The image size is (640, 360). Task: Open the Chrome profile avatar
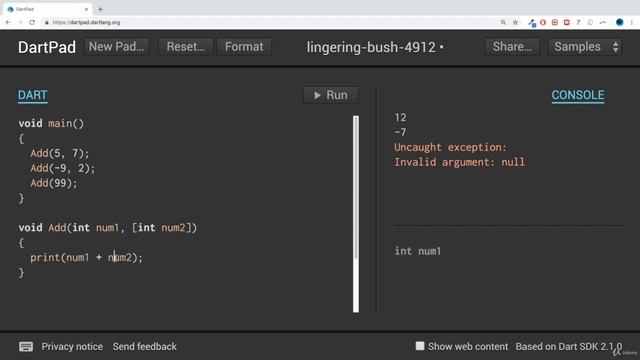coord(620,22)
